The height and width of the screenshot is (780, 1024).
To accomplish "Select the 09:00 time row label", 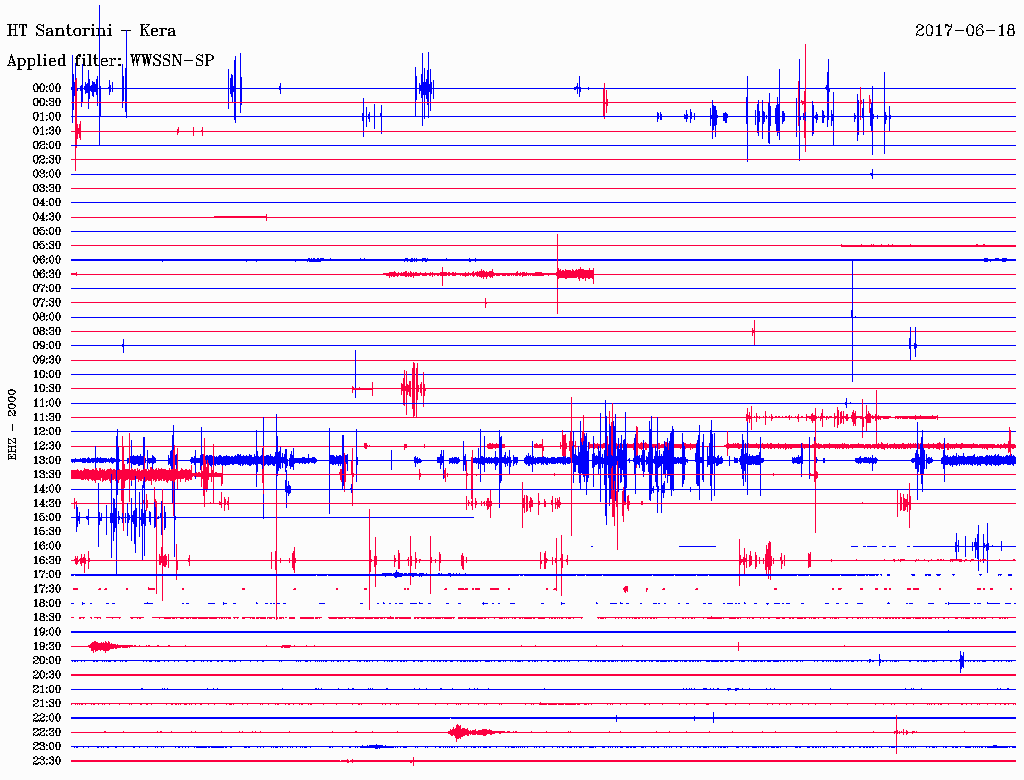I will click(47, 346).
